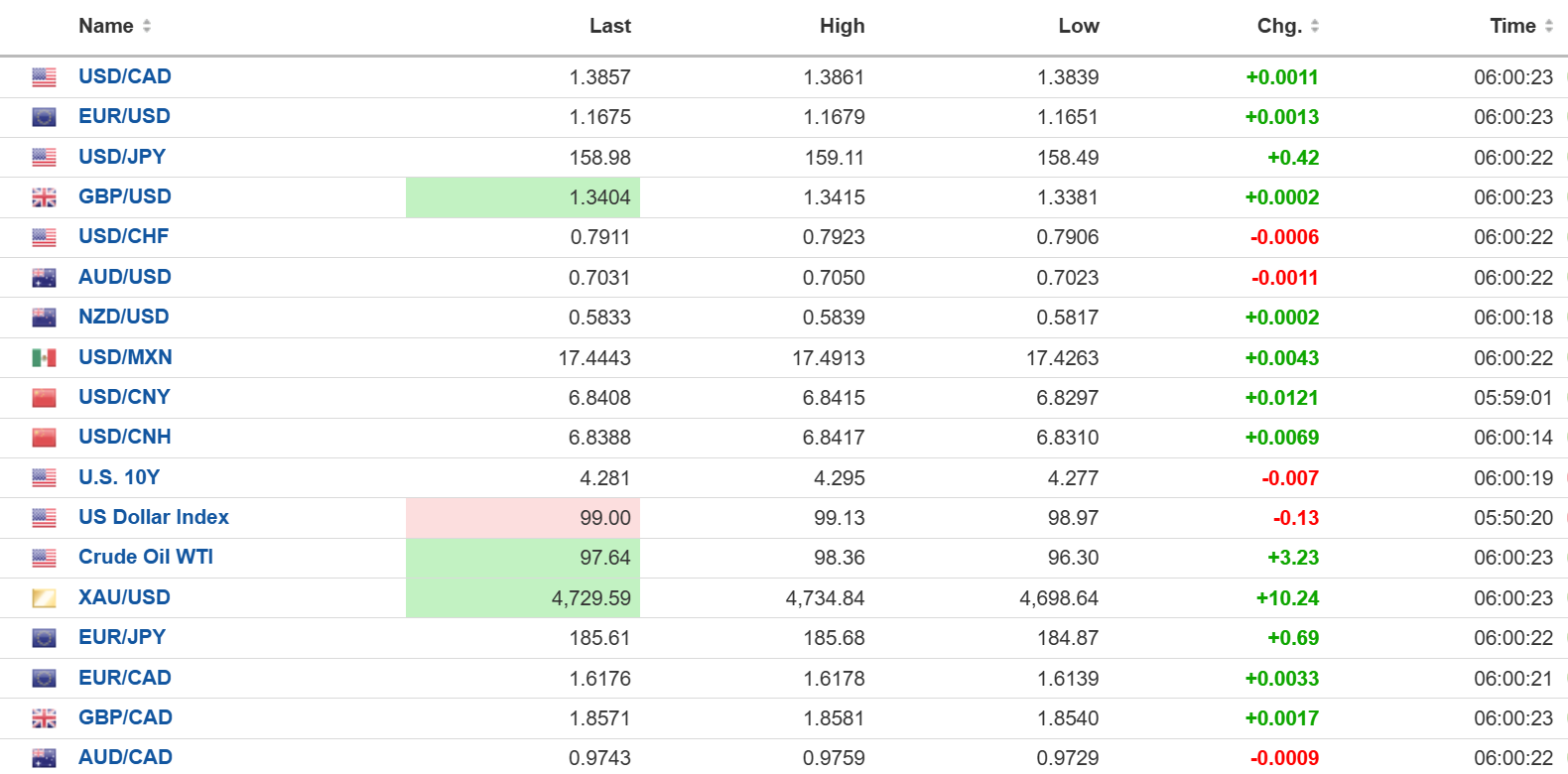Click the Australian flag icon beside AUD/USD

(x=44, y=278)
